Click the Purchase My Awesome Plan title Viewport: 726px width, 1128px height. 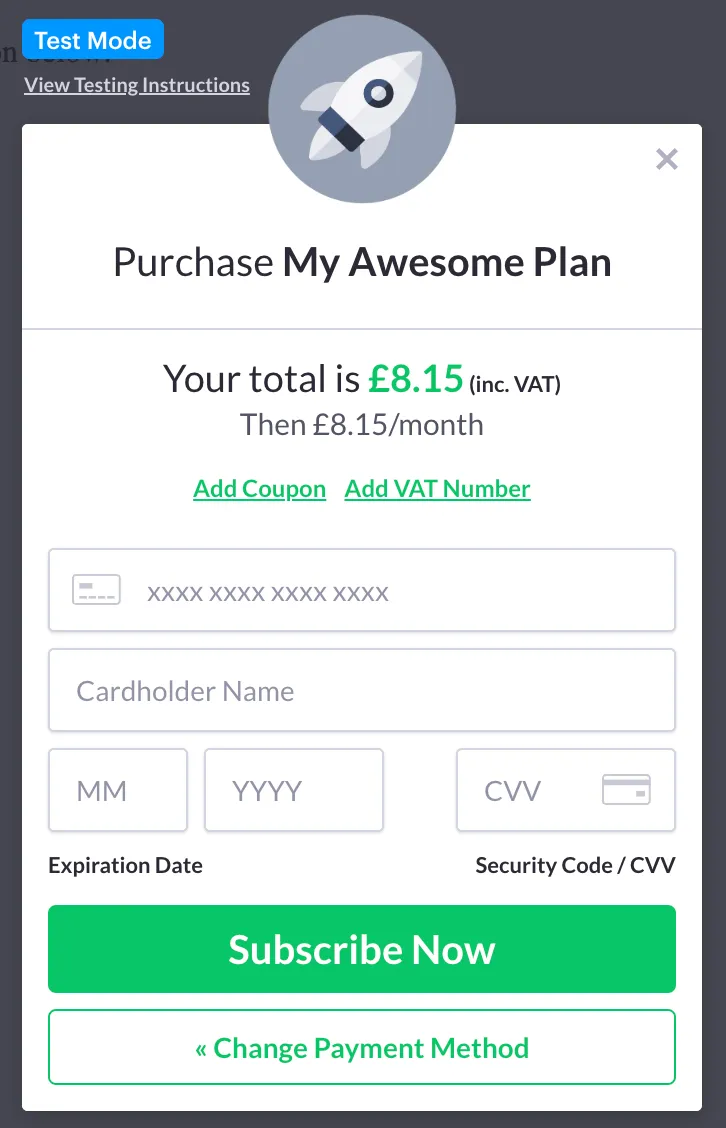[362, 262]
